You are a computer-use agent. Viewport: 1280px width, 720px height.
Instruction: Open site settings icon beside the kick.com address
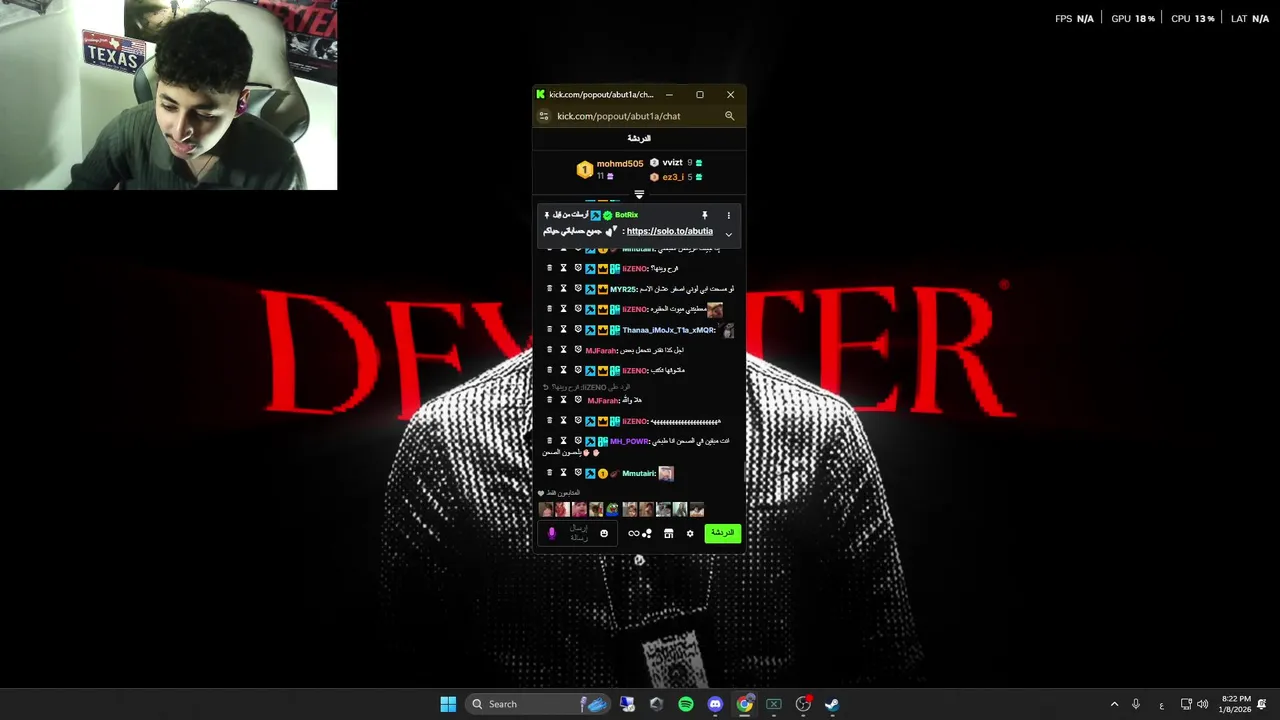click(544, 116)
